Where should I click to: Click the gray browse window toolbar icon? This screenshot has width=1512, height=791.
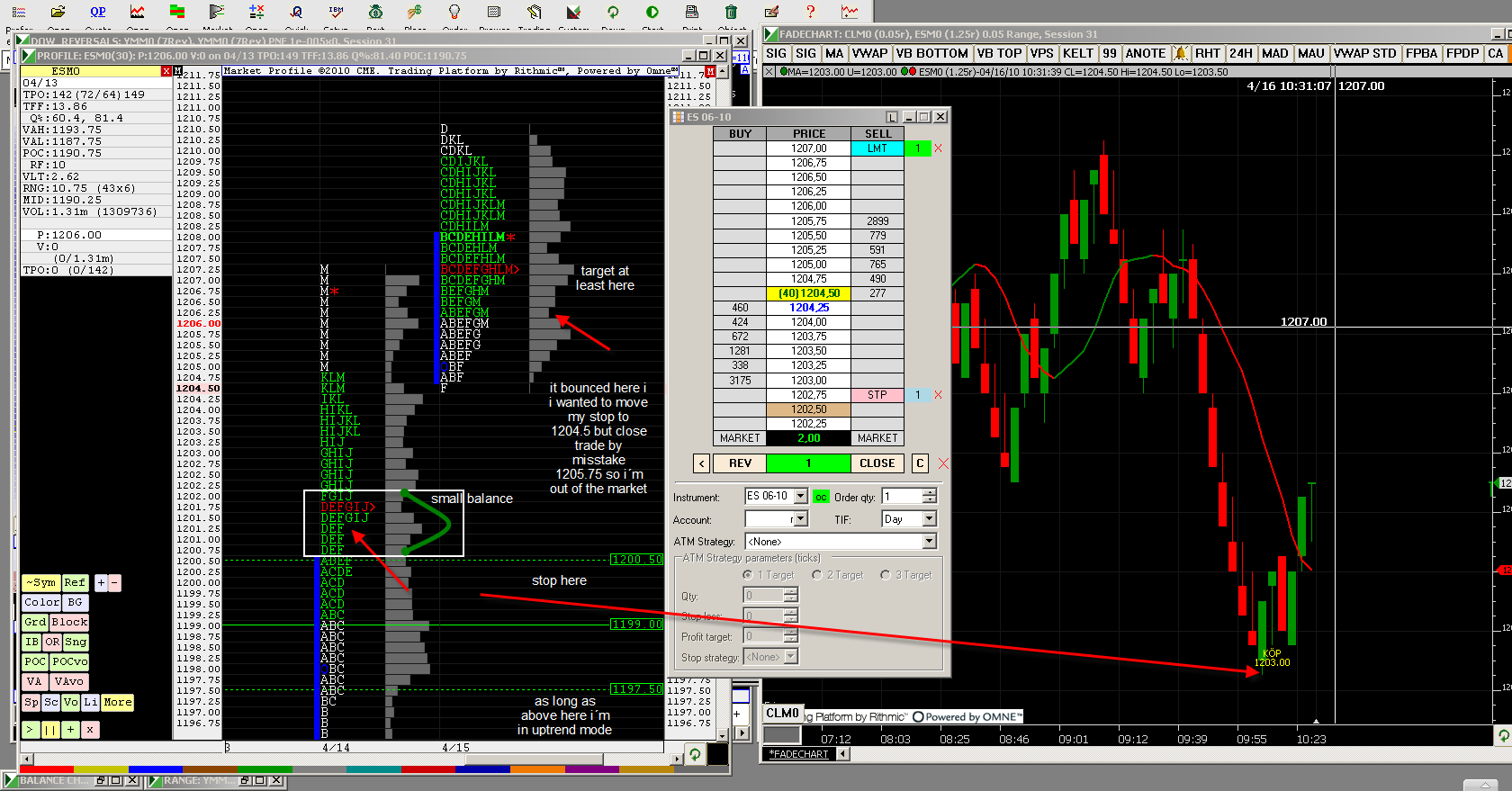[494, 12]
